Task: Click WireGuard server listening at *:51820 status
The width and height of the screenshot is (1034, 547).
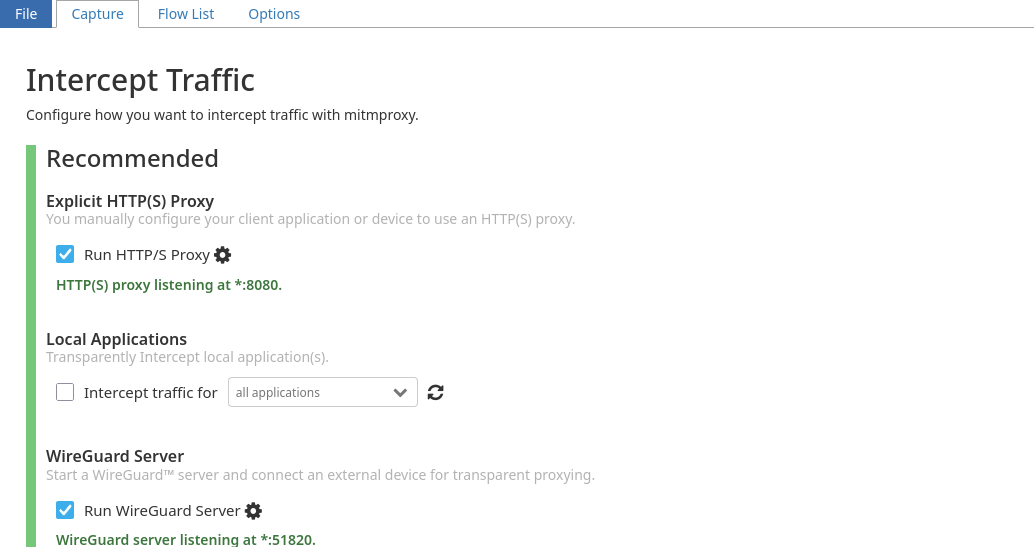Action: [186, 539]
